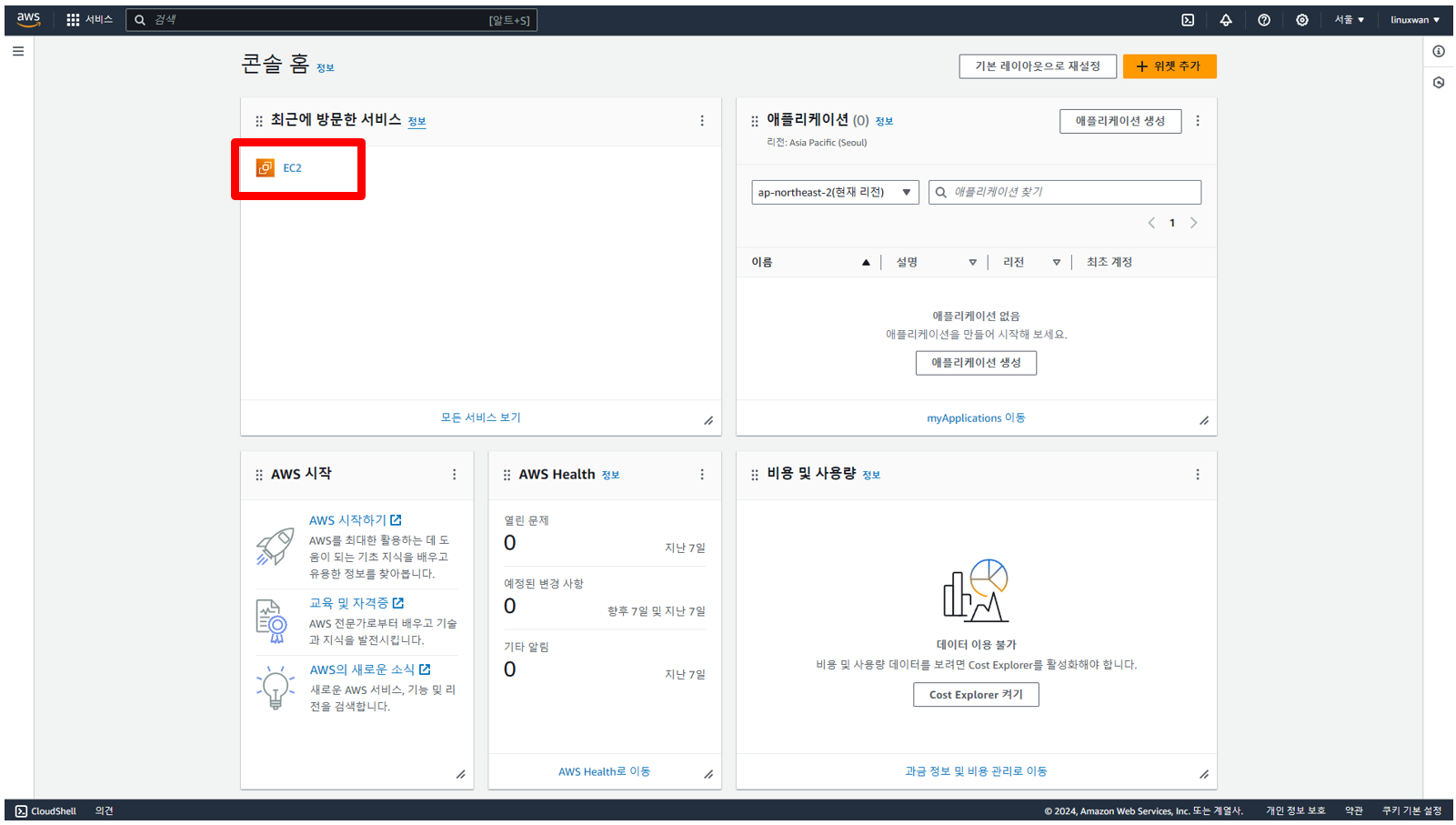Focus the 애플리케이션 찾기 search field
The height and width of the screenshot is (825, 1456).
(x=1065, y=193)
